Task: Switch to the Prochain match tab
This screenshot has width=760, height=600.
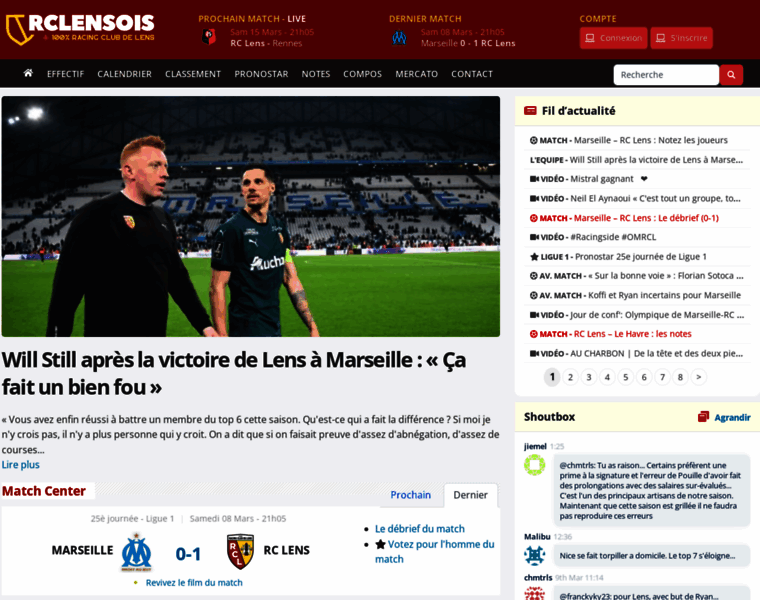Action: point(411,495)
